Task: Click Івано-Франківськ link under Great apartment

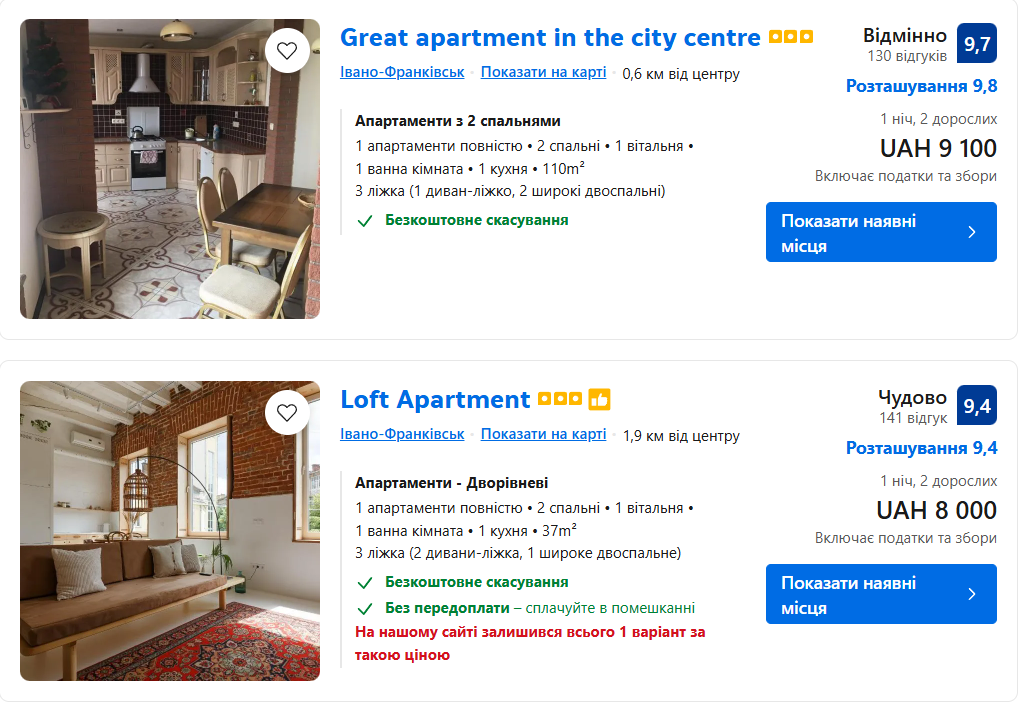Action: click(x=402, y=72)
